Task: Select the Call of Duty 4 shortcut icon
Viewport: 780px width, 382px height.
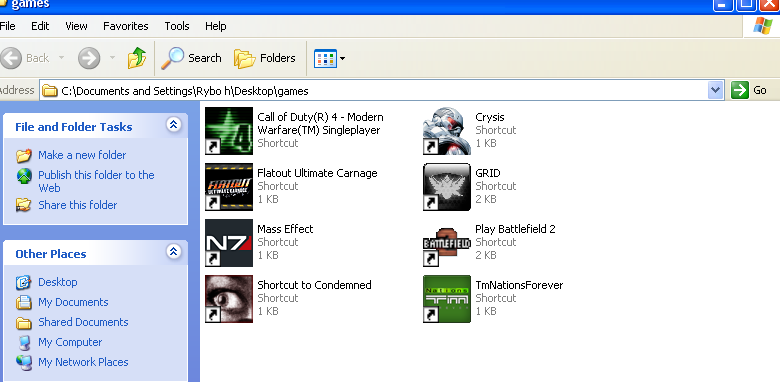Action: pyautogui.click(x=229, y=131)
